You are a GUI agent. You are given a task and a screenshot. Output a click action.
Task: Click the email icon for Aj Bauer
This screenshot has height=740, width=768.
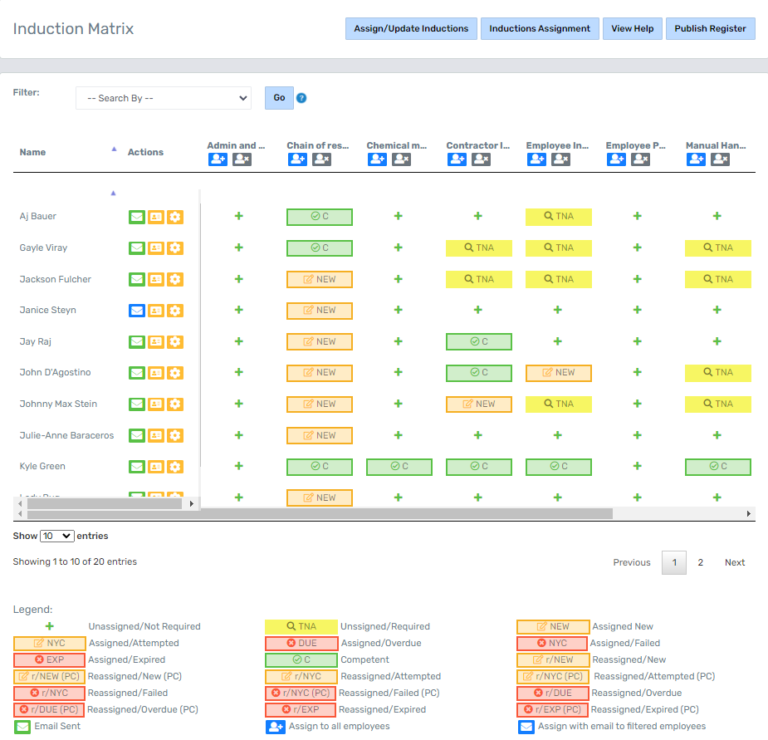click(x=136, y=217)
